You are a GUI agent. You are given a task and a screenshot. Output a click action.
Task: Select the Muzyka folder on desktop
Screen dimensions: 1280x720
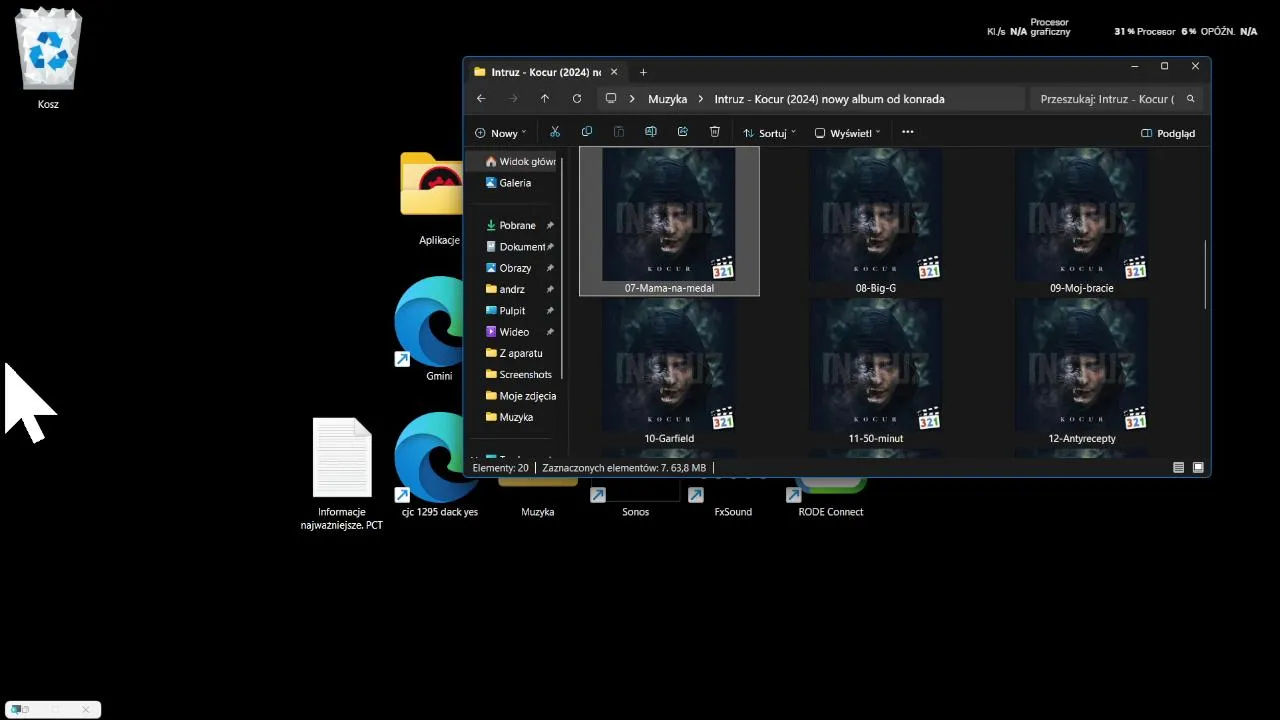click(538, 500)
